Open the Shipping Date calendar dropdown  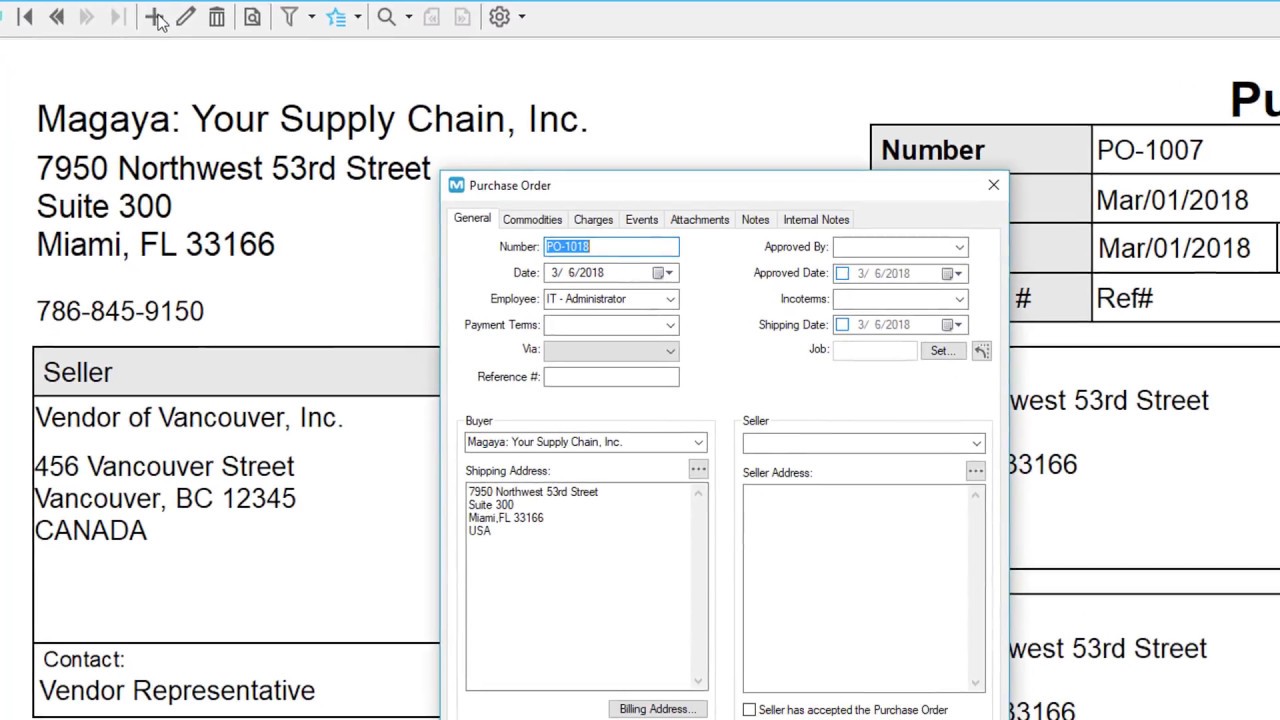click(952, 325)
